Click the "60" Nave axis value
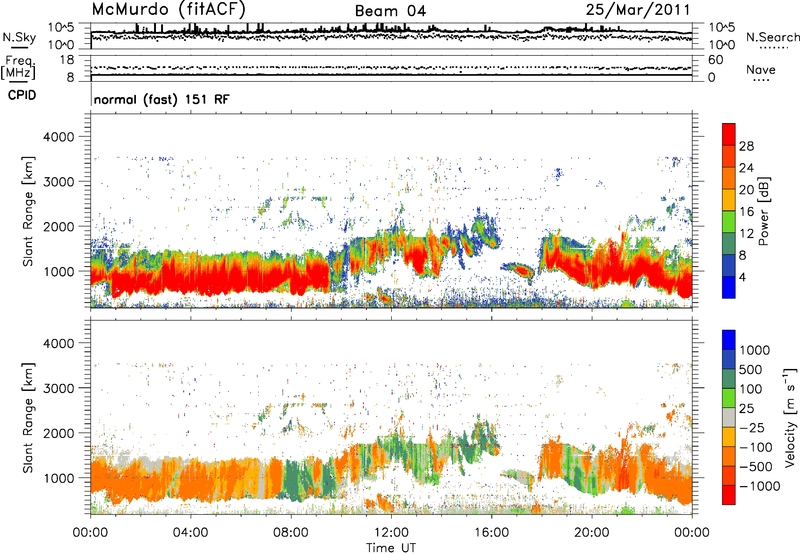 pyautogui.click(x=715, y=60)
